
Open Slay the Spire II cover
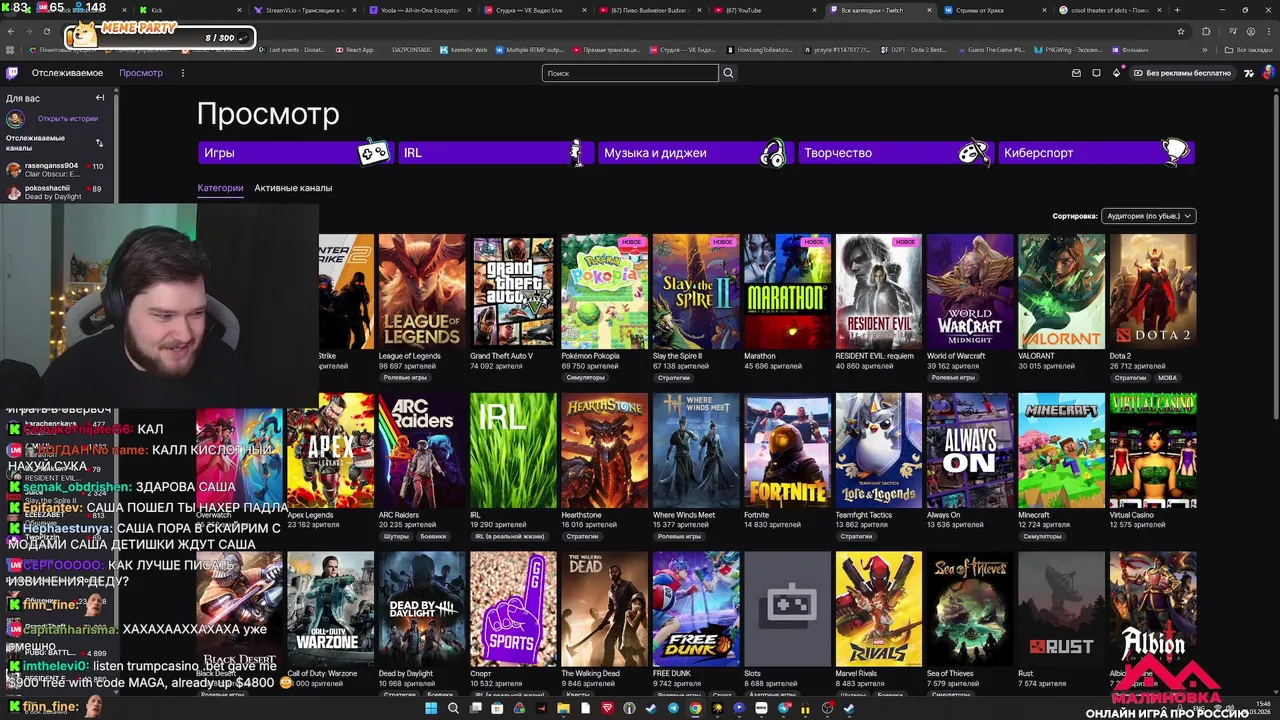point(696,292)
